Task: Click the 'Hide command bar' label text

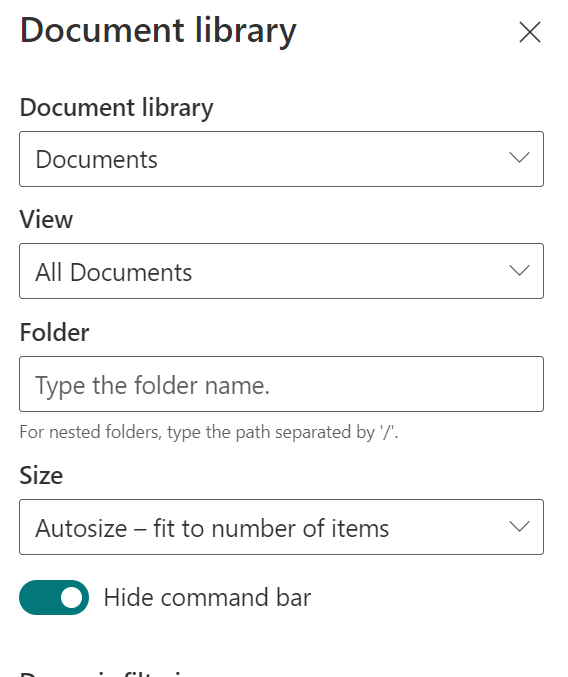Action: tap(207, 598)
